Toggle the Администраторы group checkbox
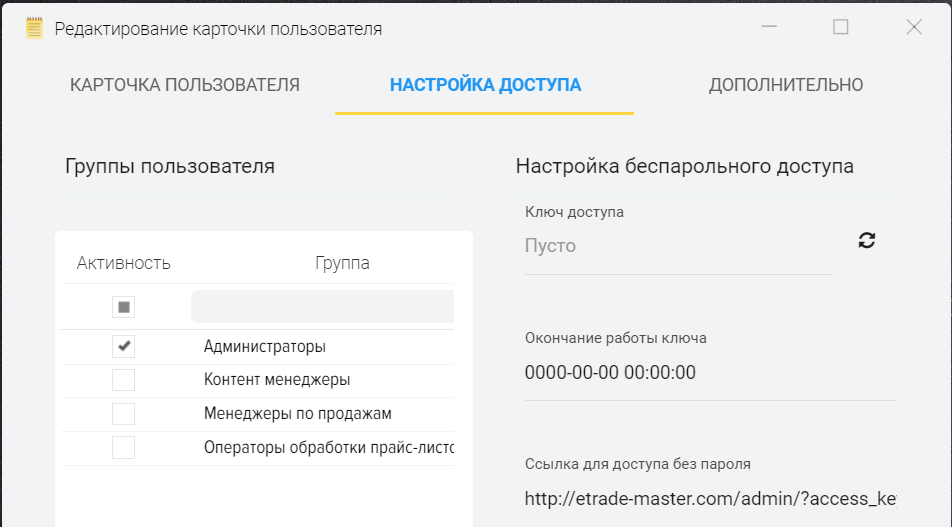952x527 pixels. click(x=124, y=347)
